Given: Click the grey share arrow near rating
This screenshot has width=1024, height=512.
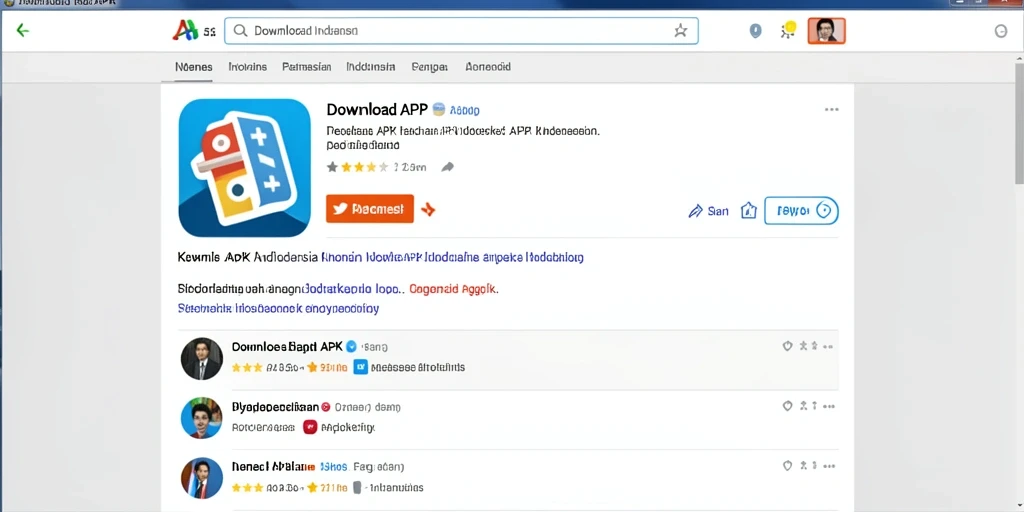Looking at the screenshot, I should click(447, 167).
